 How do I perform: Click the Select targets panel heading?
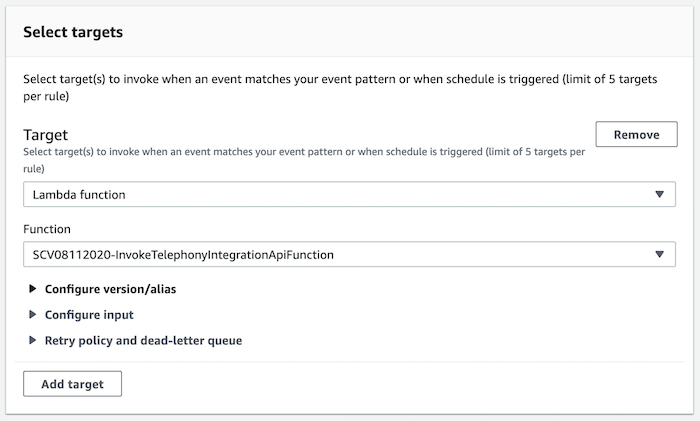point(73,32)
